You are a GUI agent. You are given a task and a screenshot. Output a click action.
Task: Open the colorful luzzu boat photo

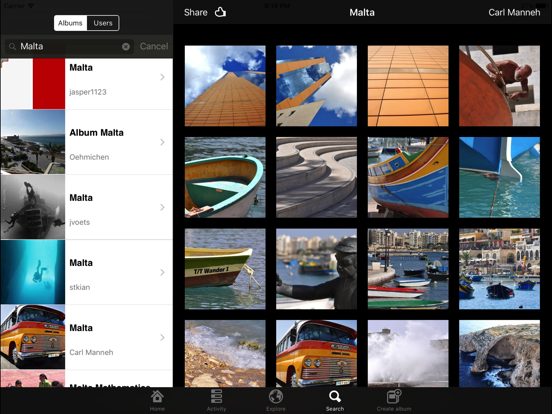(x=408, y=177)
